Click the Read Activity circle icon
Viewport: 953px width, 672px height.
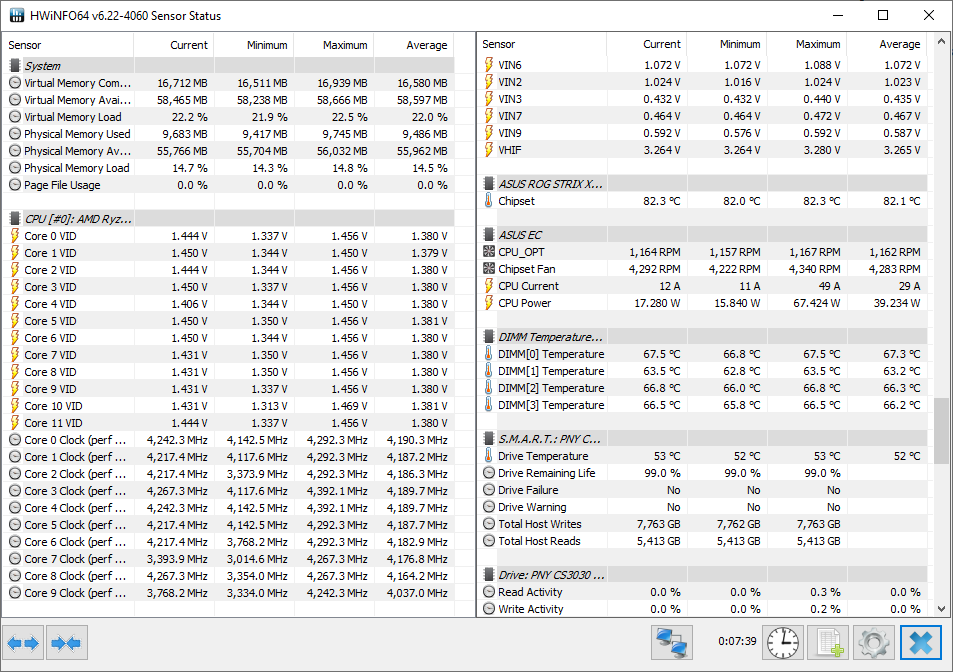point(489,592)
